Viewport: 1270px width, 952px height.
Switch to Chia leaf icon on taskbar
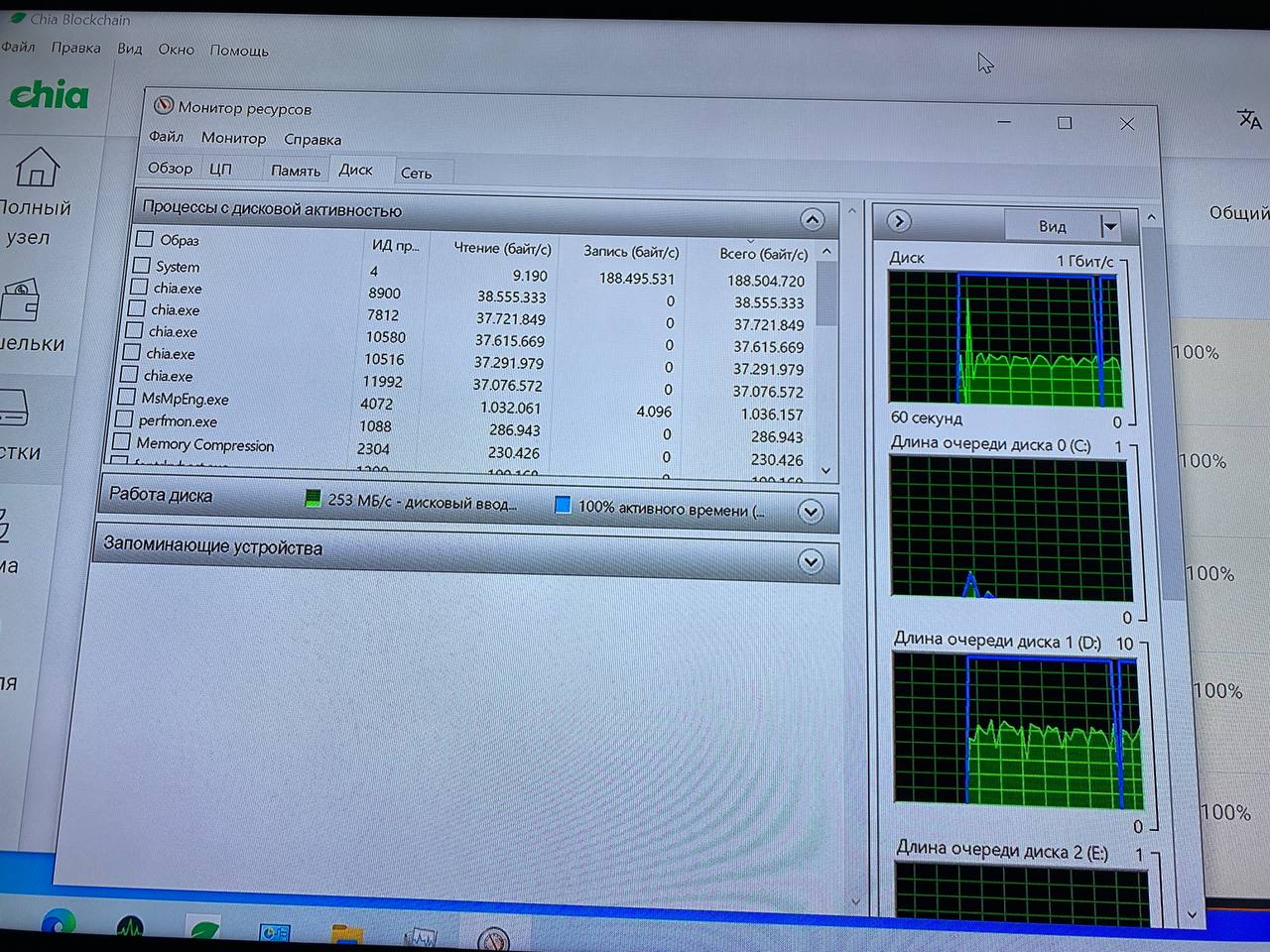point(204,931)
